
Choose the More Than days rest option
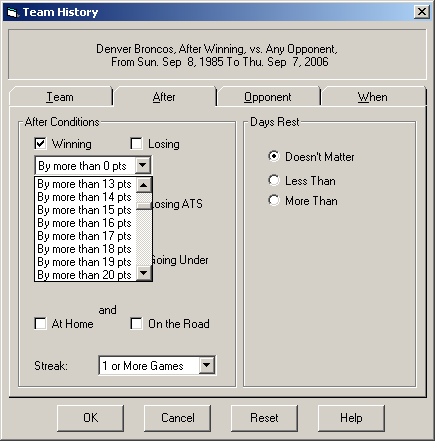click(274, 201)
